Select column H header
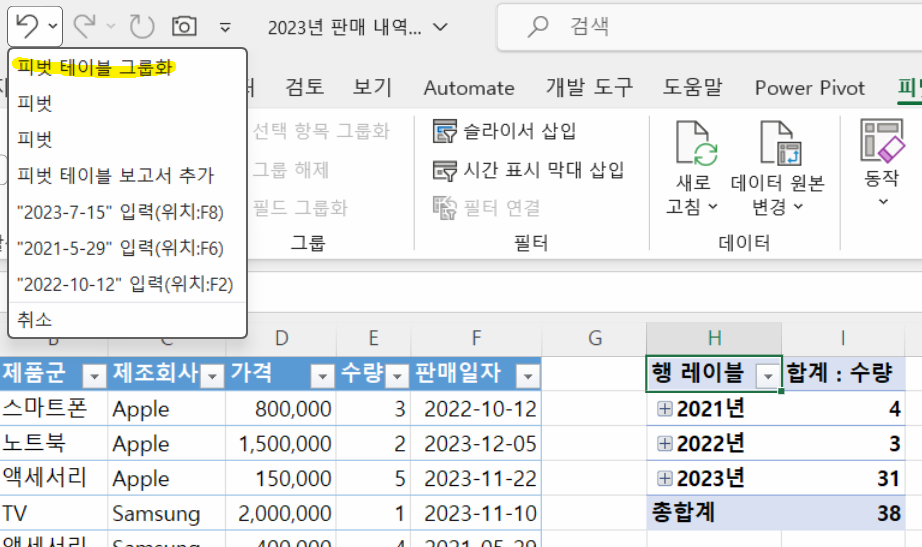Screen dimensions: 922x547 click(714, 339)
